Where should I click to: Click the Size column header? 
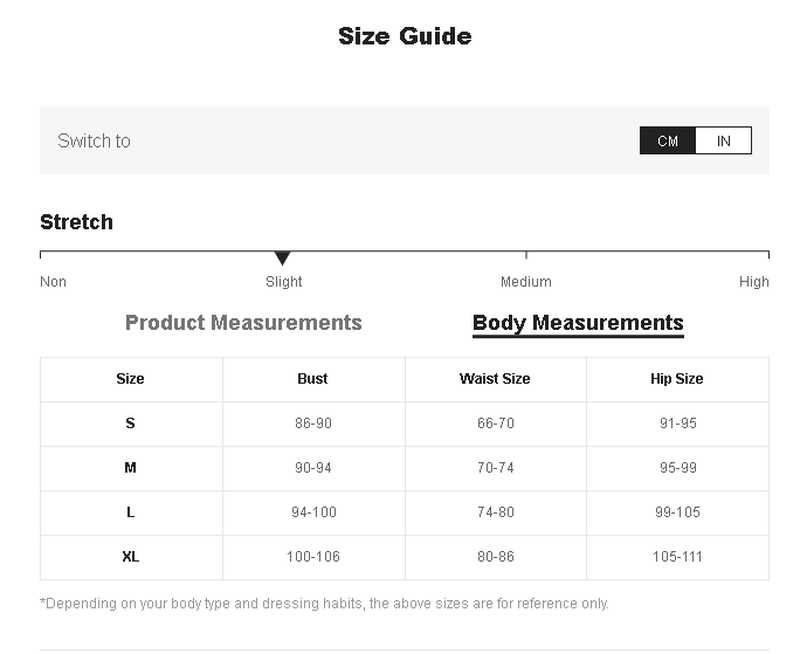click(x=130, y=379)
